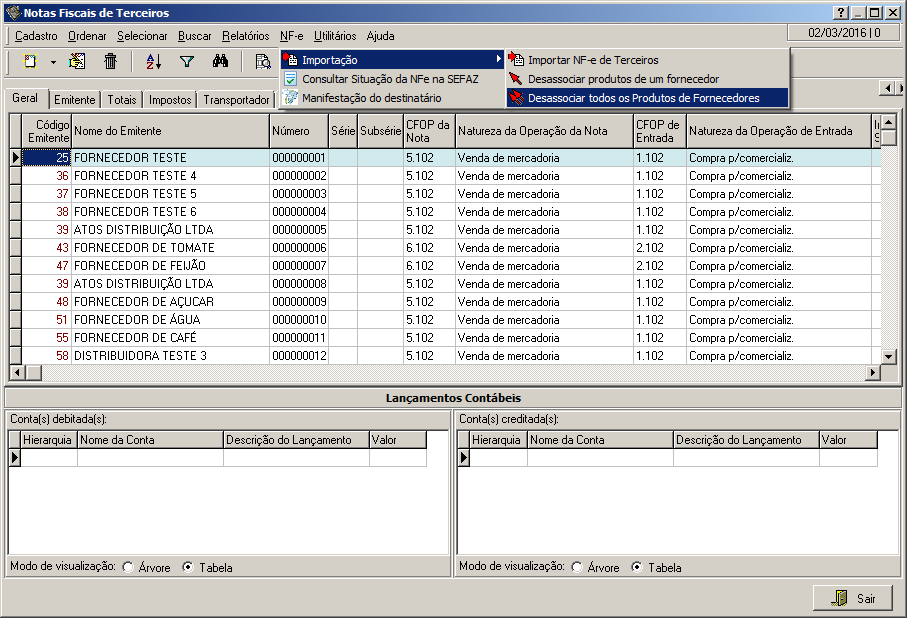Click the new record toolbar icon
This screenshot has height=618, width=907.
tap(30, 61)
